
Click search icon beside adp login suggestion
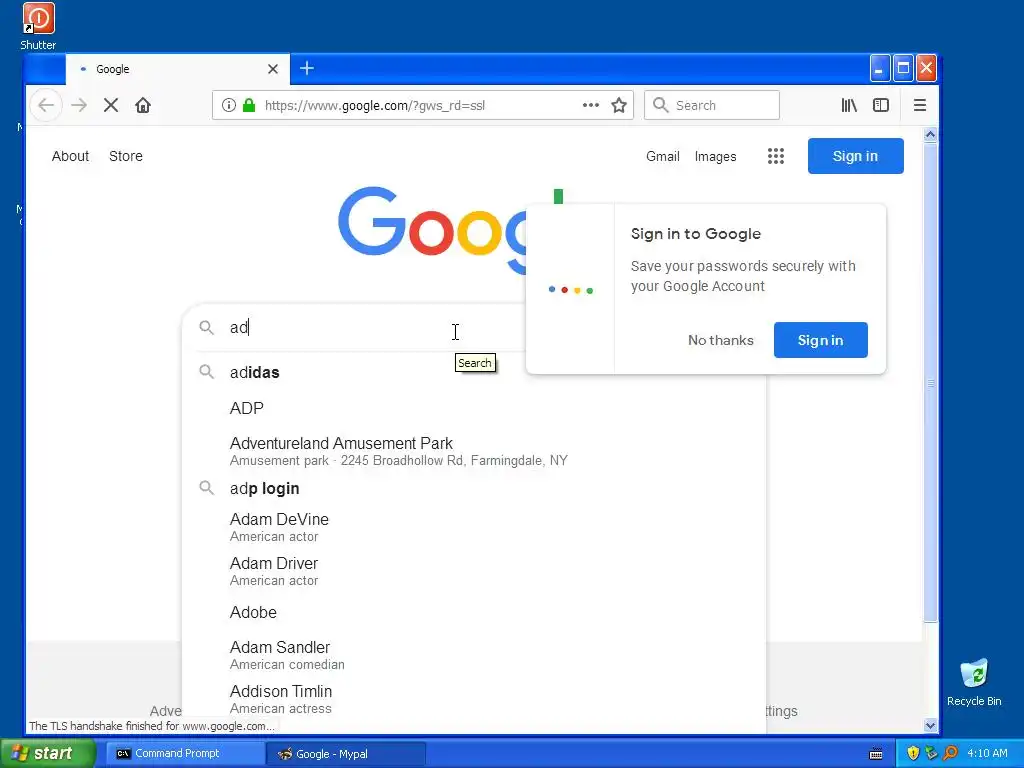click(x=206, y=488)
